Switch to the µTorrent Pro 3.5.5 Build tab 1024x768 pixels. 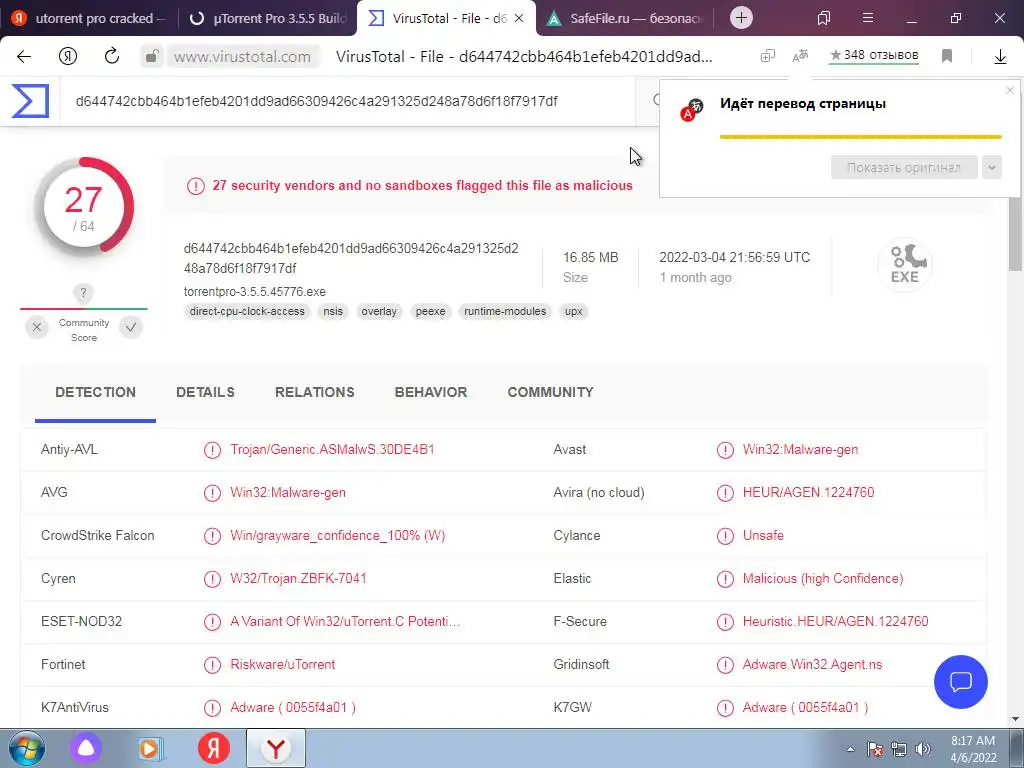(x=266, y=18)
